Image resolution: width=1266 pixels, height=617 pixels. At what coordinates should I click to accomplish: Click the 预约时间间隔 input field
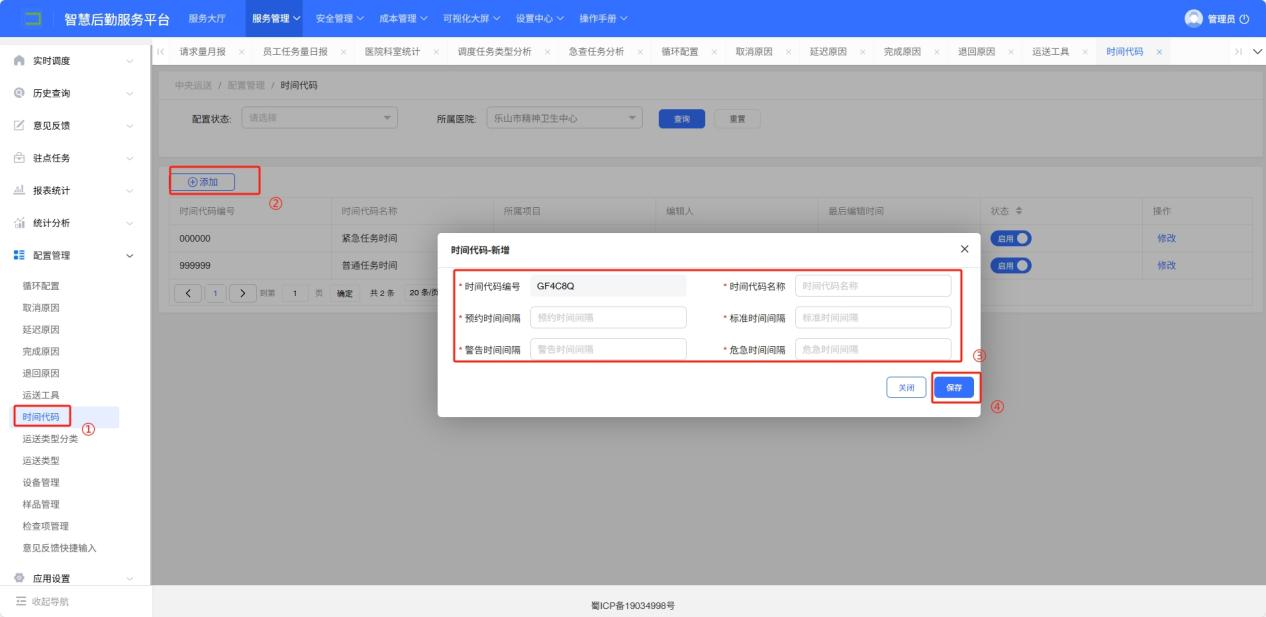pos(608,317)
